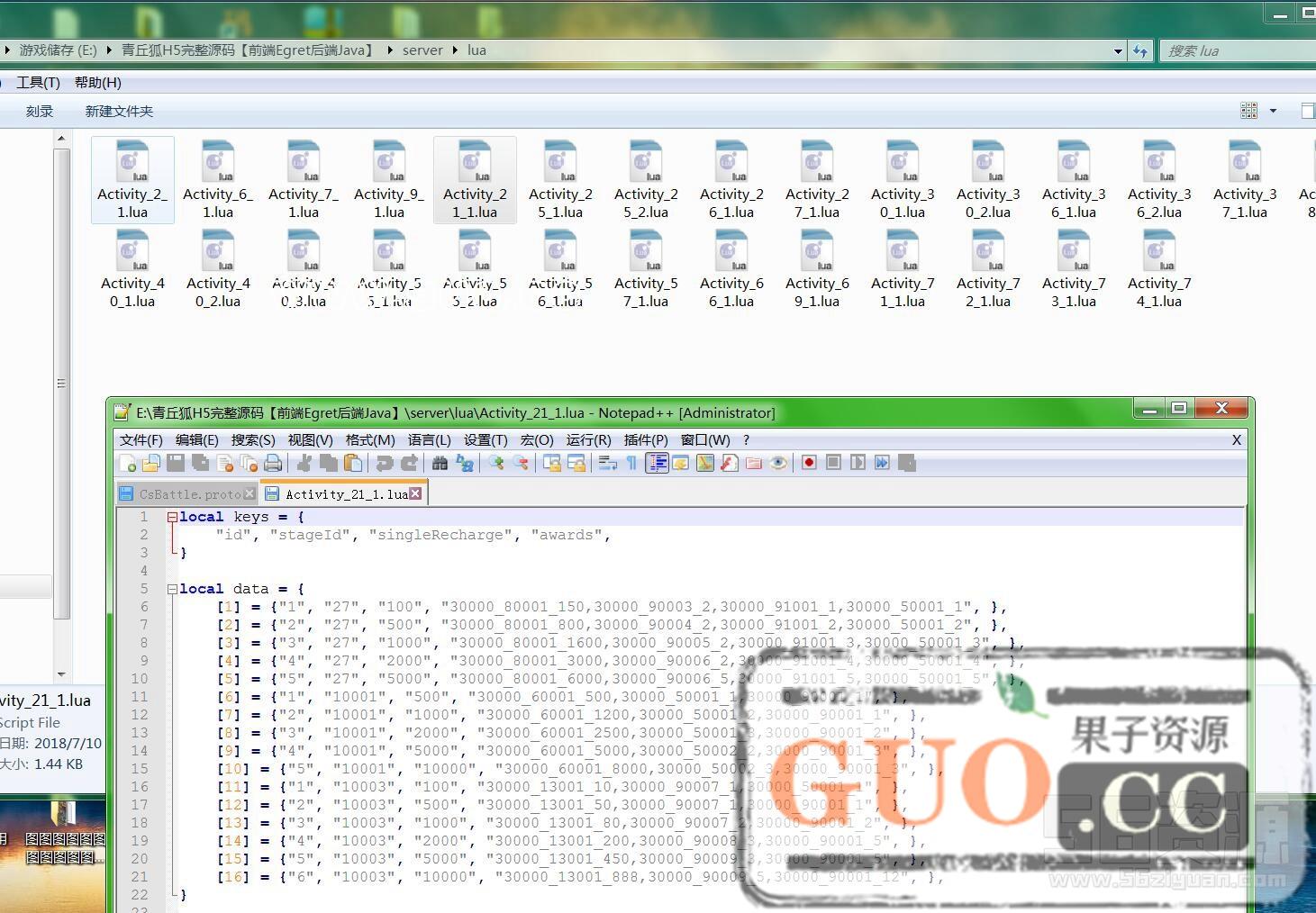Toggle Show All Characters pilcrow button

pos(631,463)
